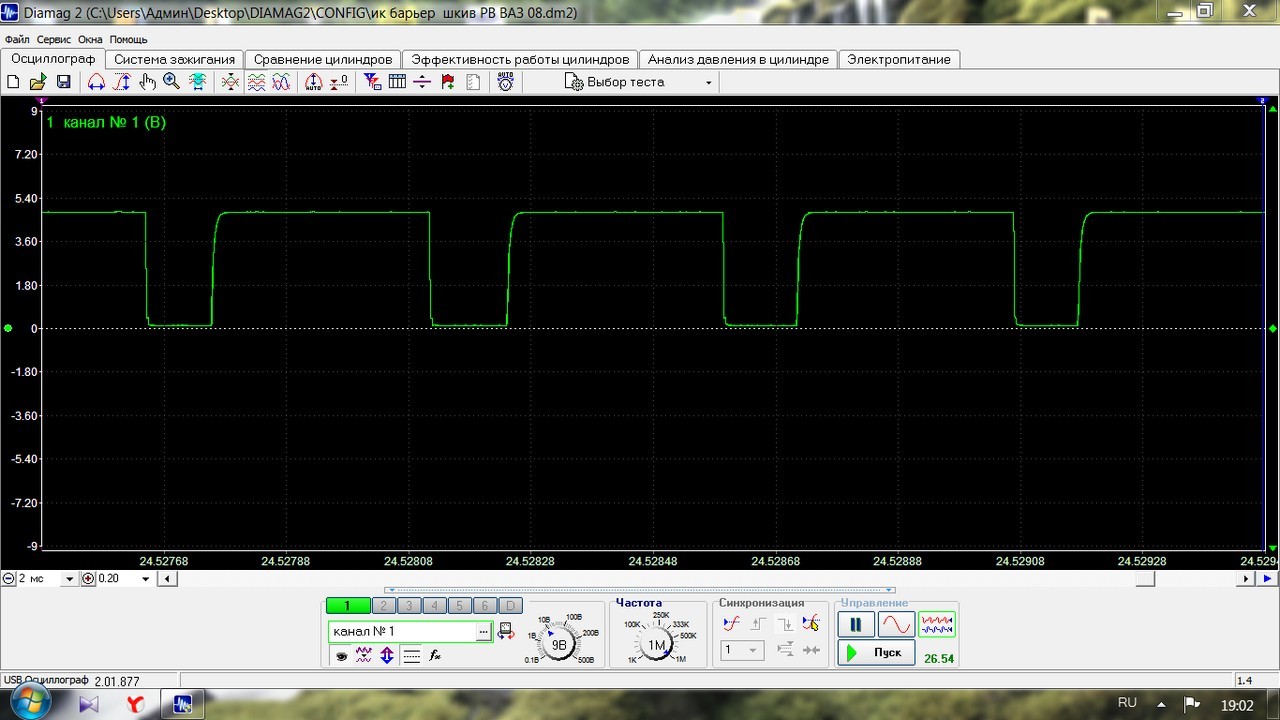
Task: Click the multi-waveform mode button
Action: [937, 625]
